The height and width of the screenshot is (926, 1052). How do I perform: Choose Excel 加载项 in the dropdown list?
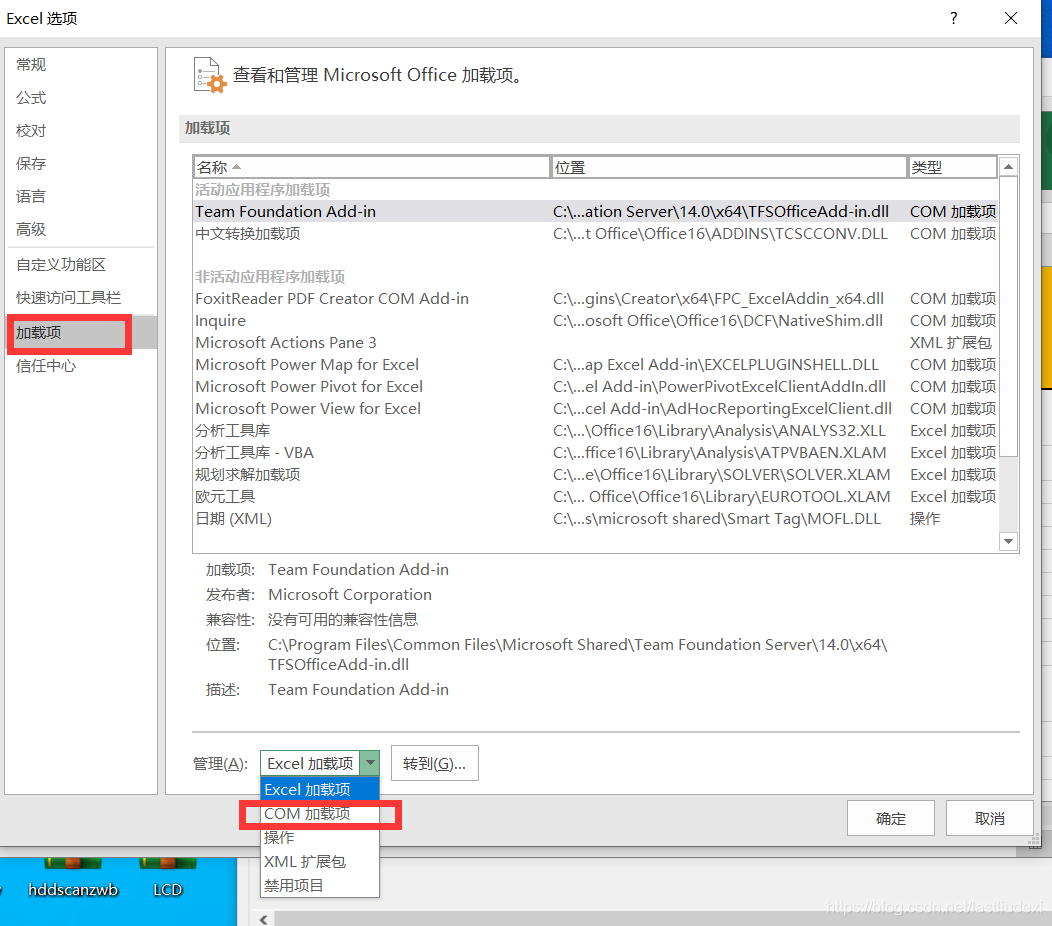(x=320, y=790)
